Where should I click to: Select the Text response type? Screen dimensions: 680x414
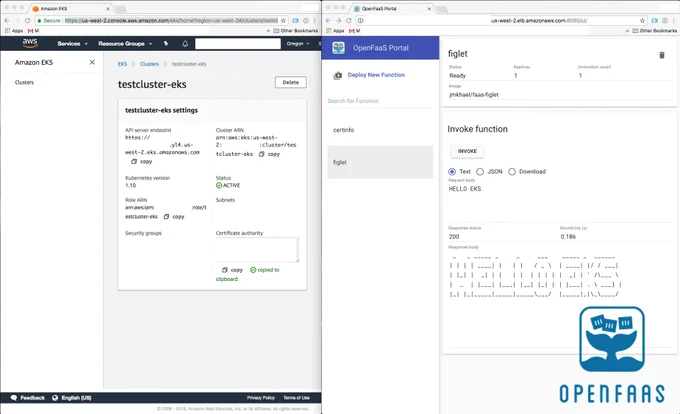[452, 172]
